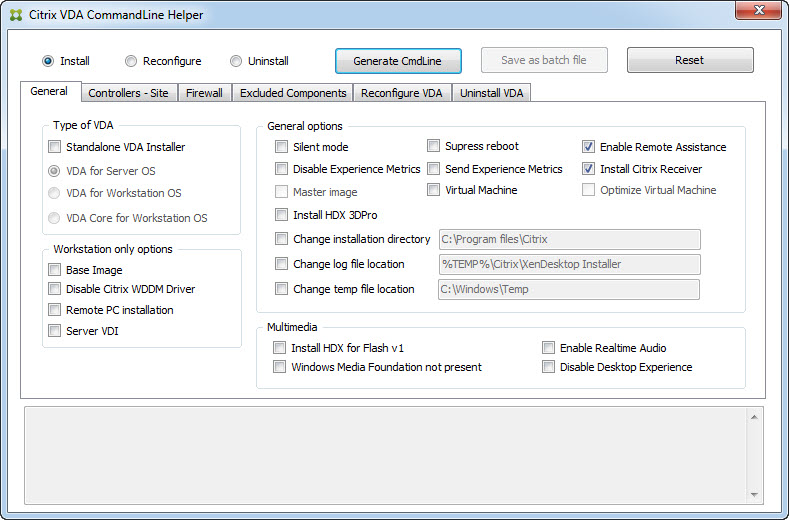Click the output box scroll down arrow
The image size is (789, 520).
(x=754, y=495)
